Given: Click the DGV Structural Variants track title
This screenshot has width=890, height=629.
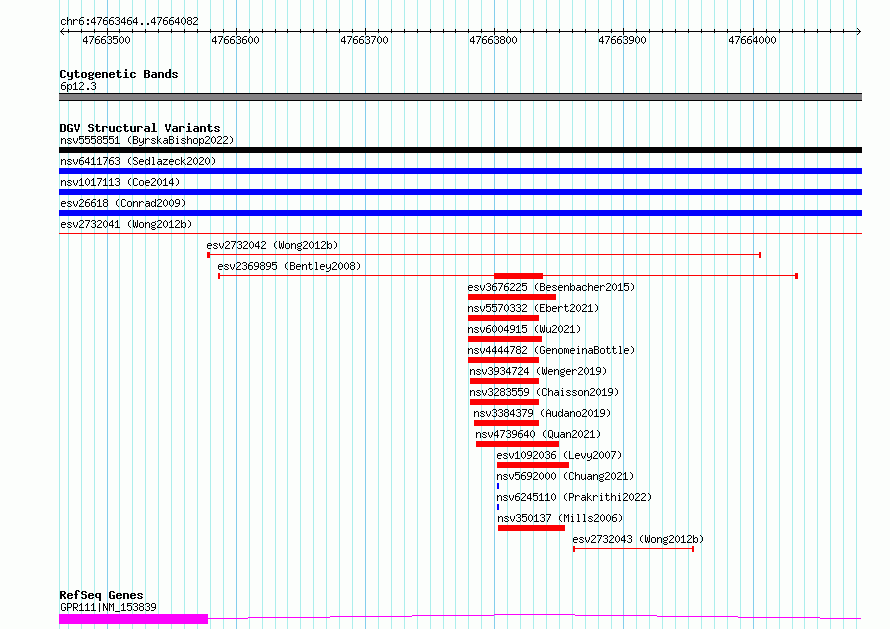Looking at the screenshot, I should coord(139,128).
